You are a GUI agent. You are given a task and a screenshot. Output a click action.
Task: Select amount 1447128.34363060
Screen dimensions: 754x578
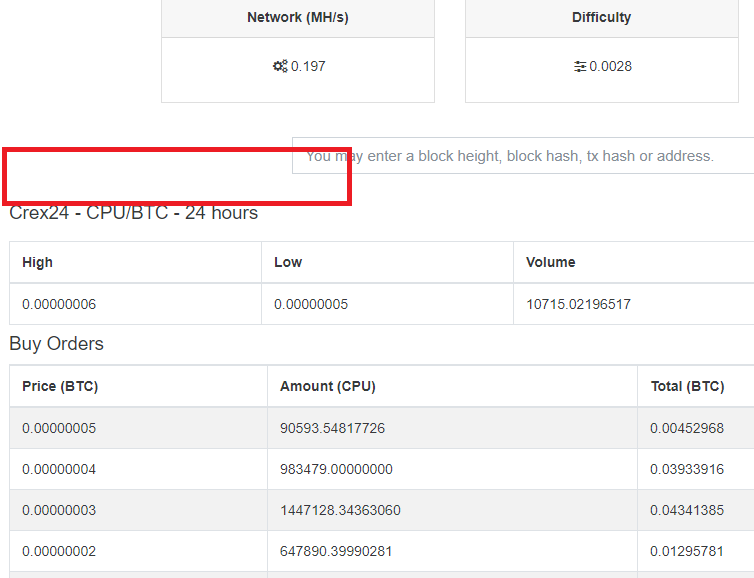tap(340, 510)
